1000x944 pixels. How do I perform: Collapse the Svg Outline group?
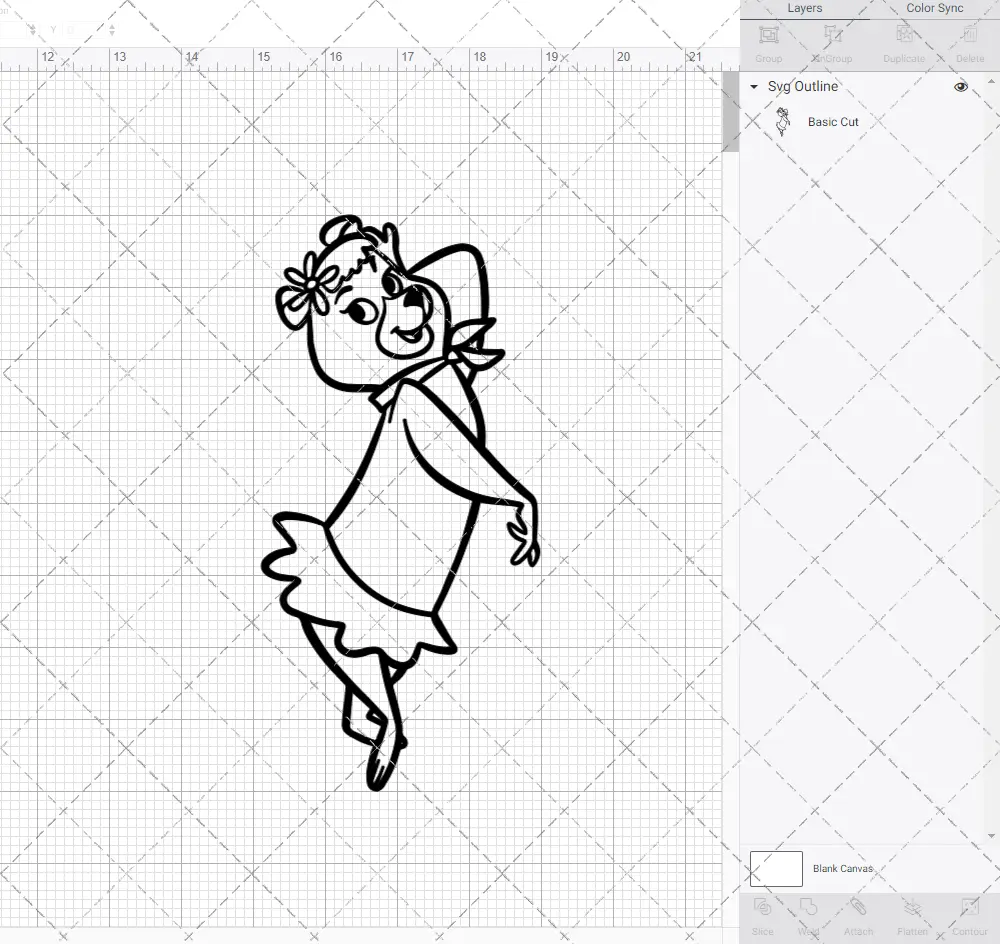coord(753,87)
